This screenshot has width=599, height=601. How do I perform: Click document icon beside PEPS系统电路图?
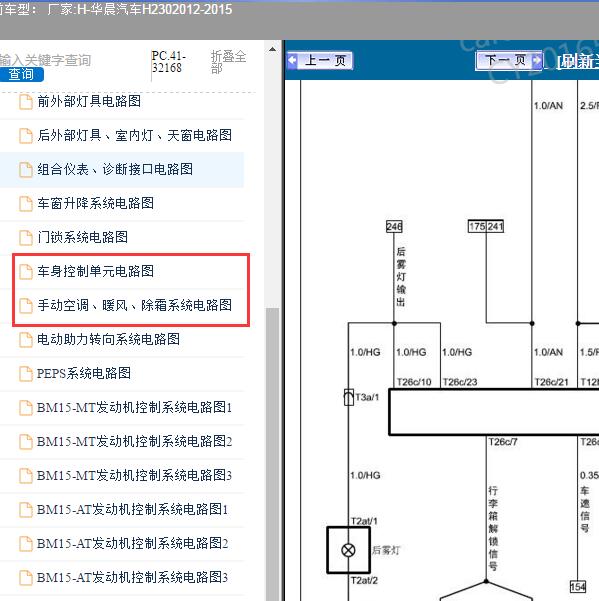[26, 374]
